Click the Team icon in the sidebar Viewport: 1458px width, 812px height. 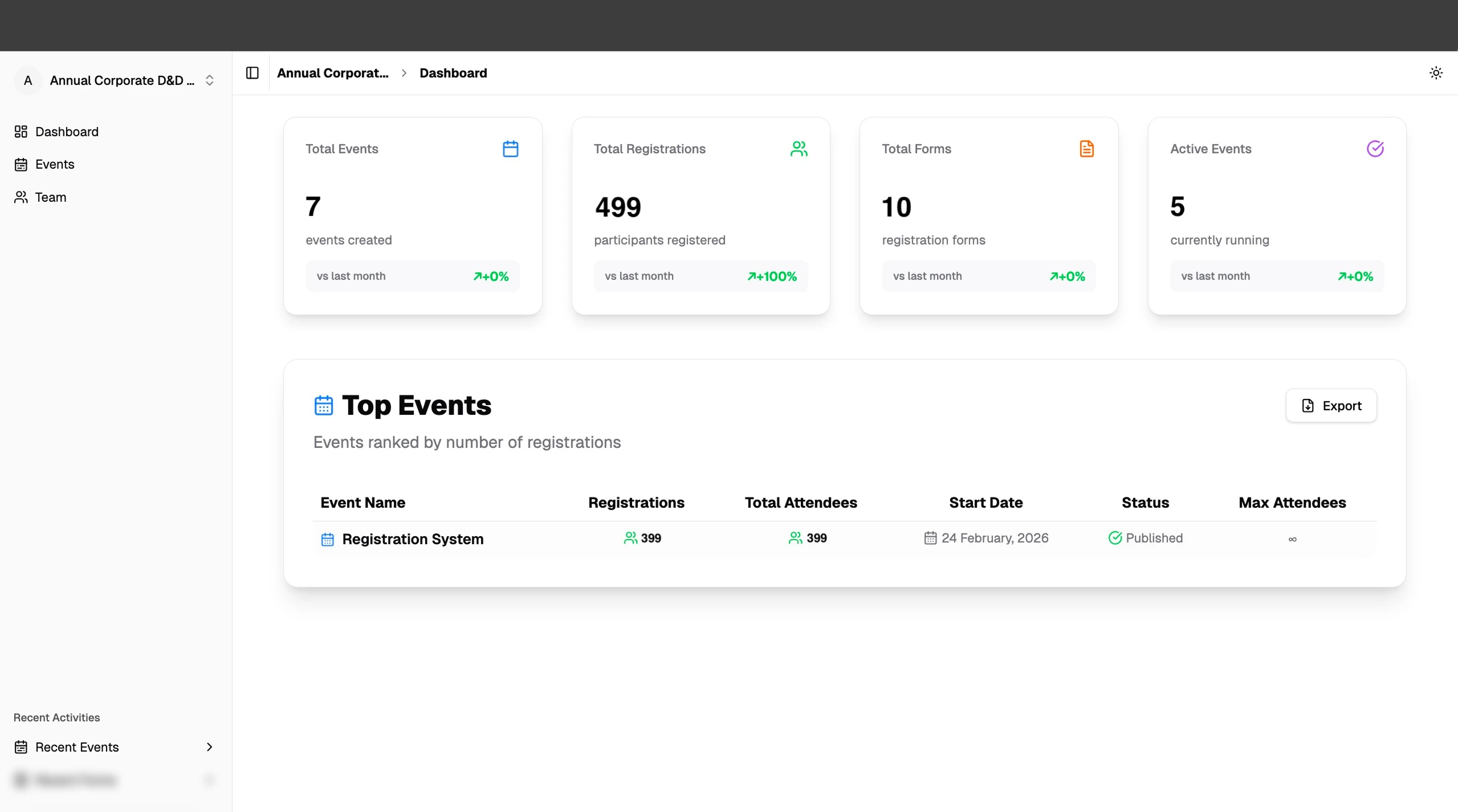coord(21,197)
